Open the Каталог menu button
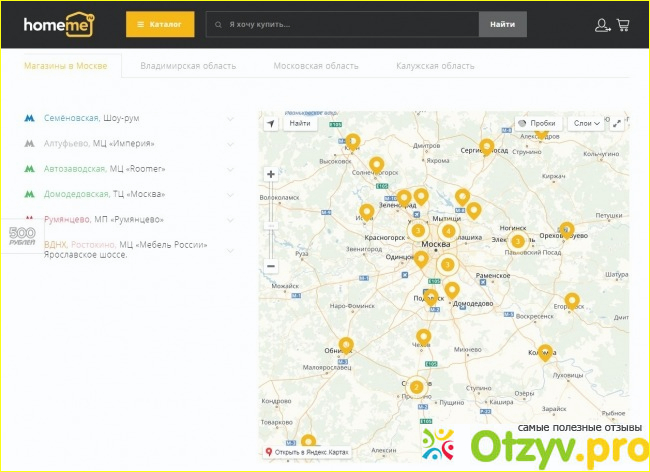The height and width of the screenshot is (472, 650). [160, 24]
